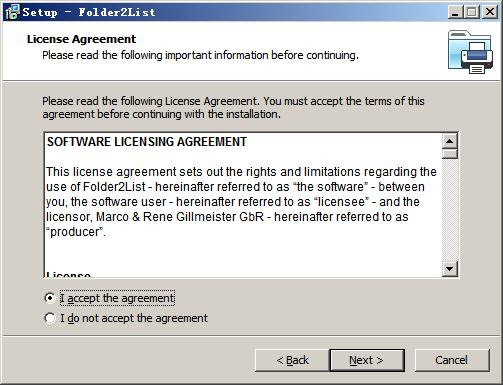Close the Folder2List Setup window

[490, 12]
